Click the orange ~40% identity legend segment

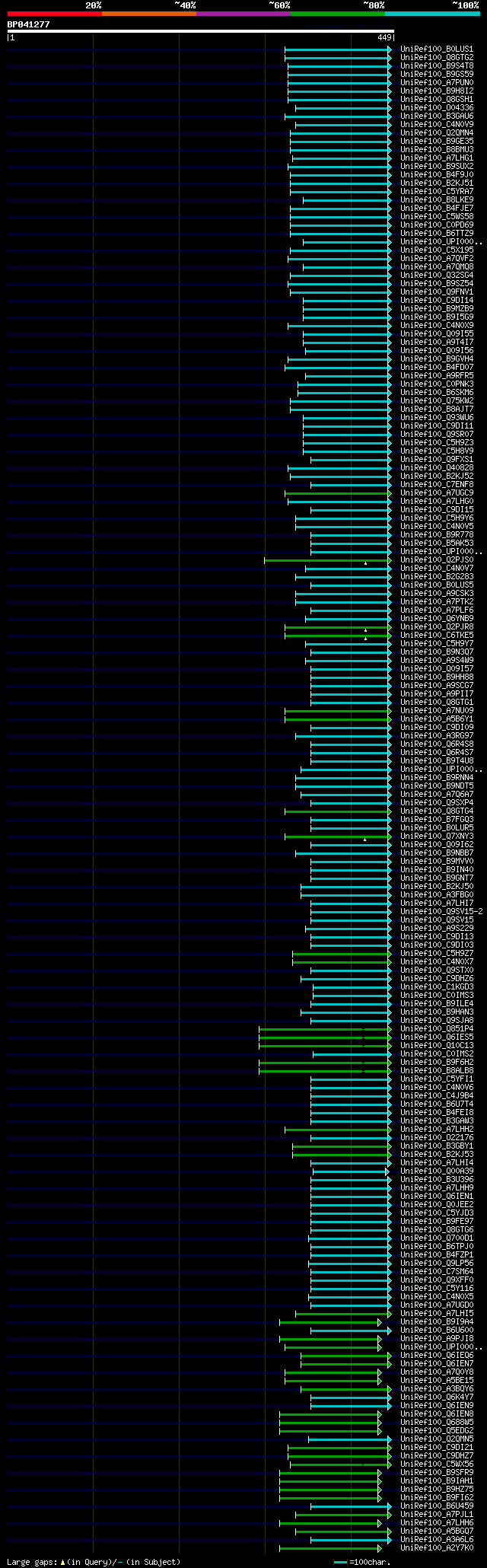click(149, 14)
